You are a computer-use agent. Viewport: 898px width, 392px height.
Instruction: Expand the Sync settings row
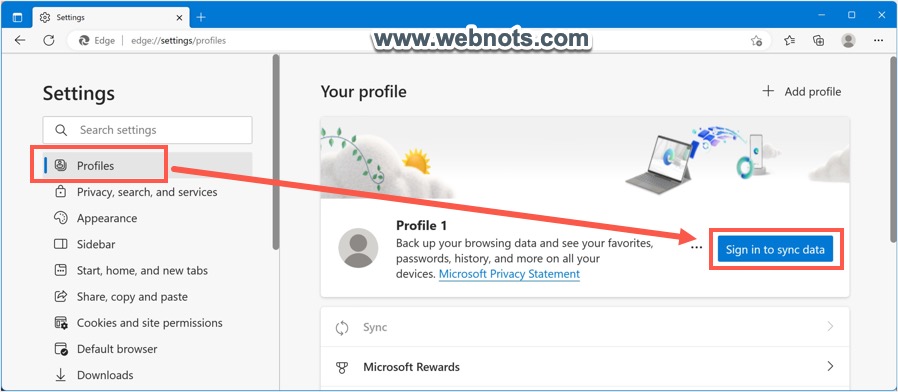click(585, 327)
